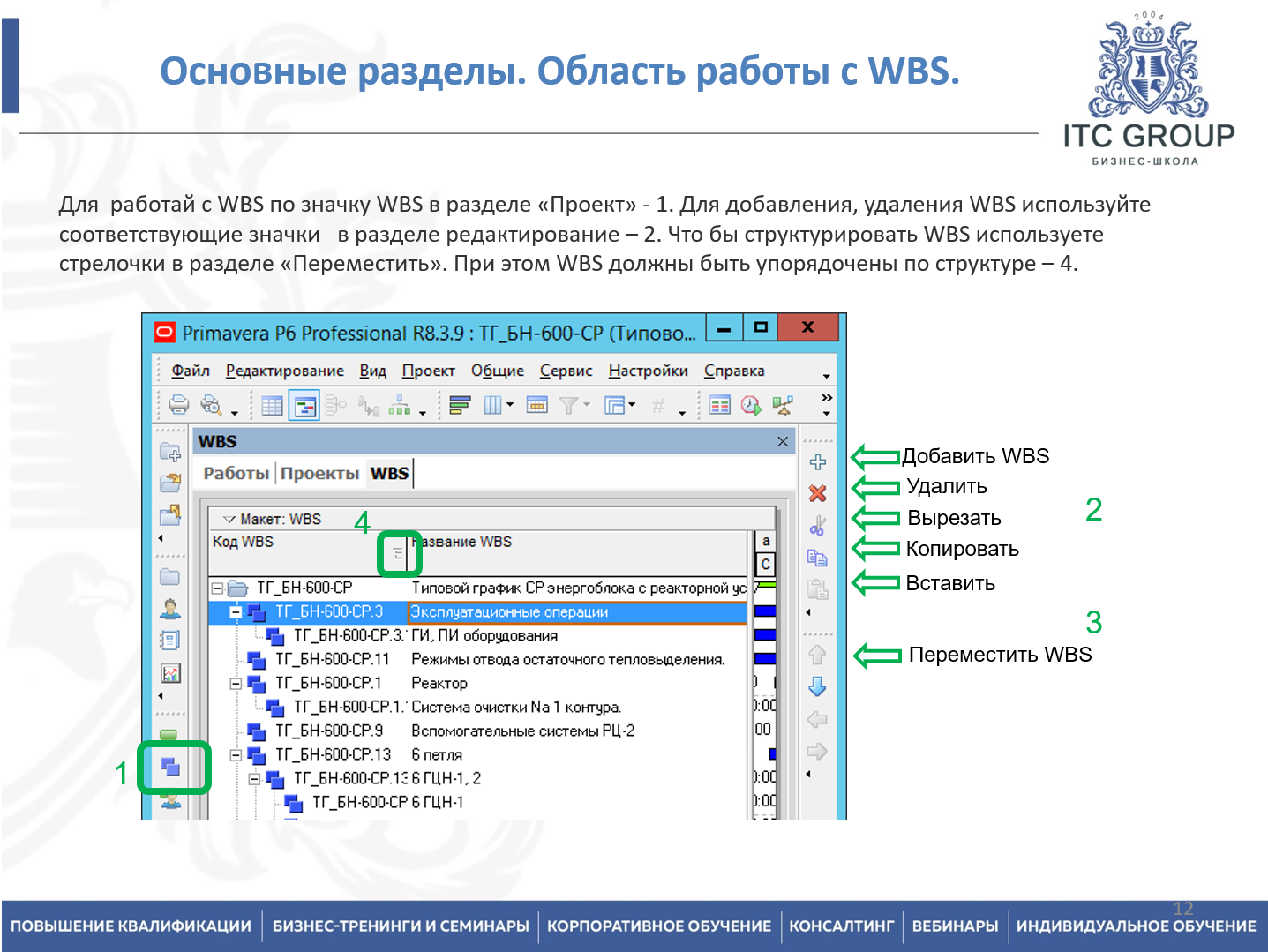Open the Сервис menu
The width and height of the screenshot is (1268, 952).
(566, 371)
